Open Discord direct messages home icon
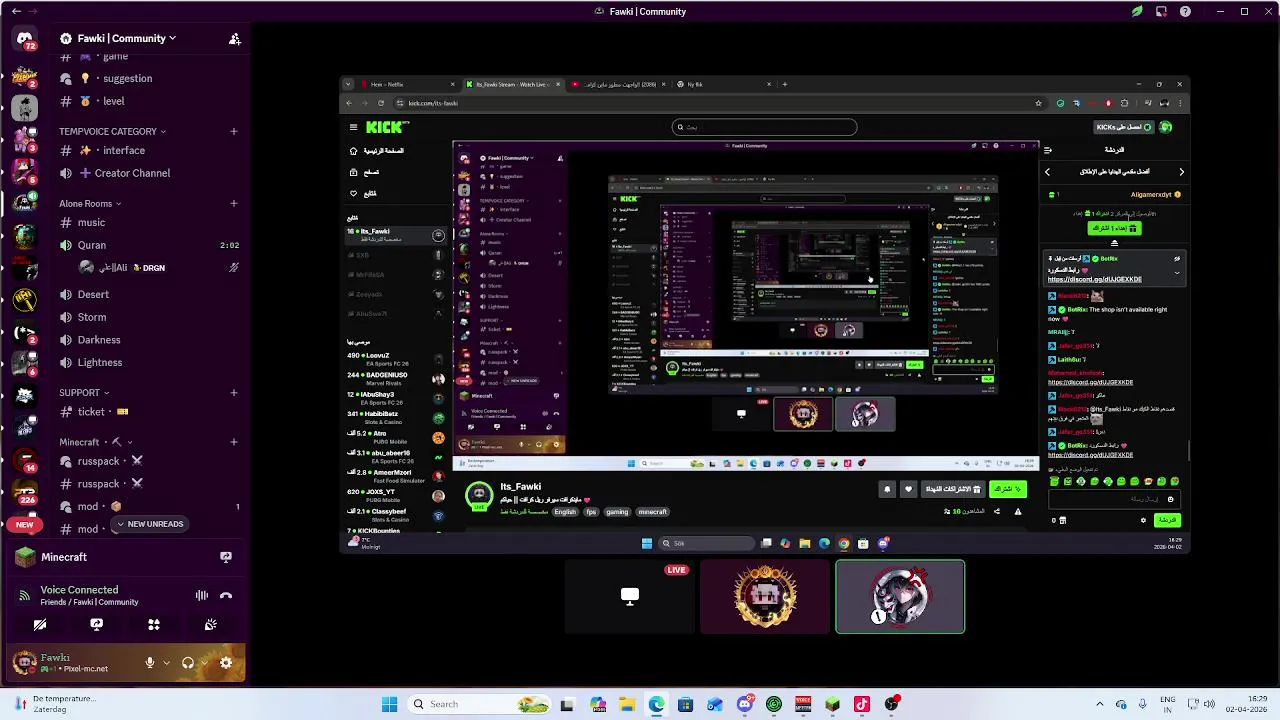 [x=25, y=40]
